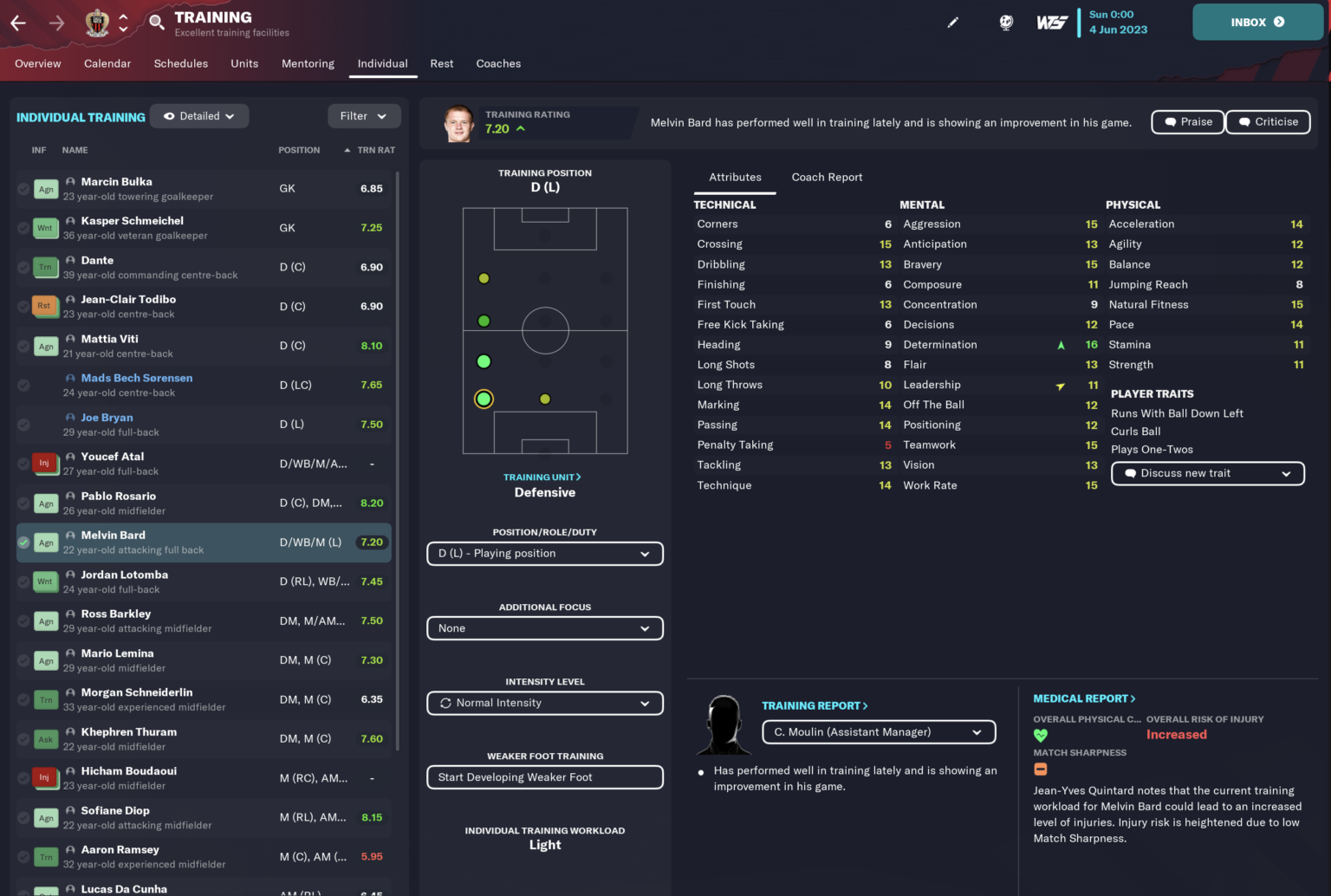Open the editor via the pencil icon
Viewport: 1331px width, 896px height.
(953, 23)
